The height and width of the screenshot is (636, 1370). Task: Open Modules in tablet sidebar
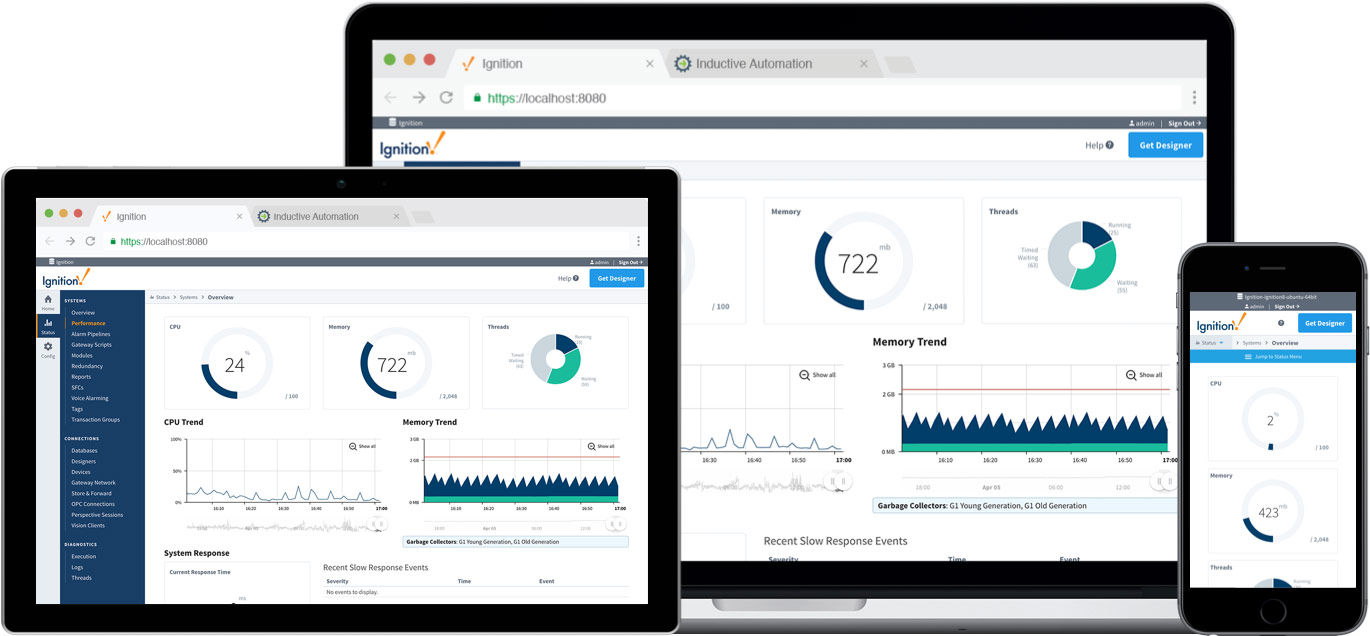pos(82,355)
